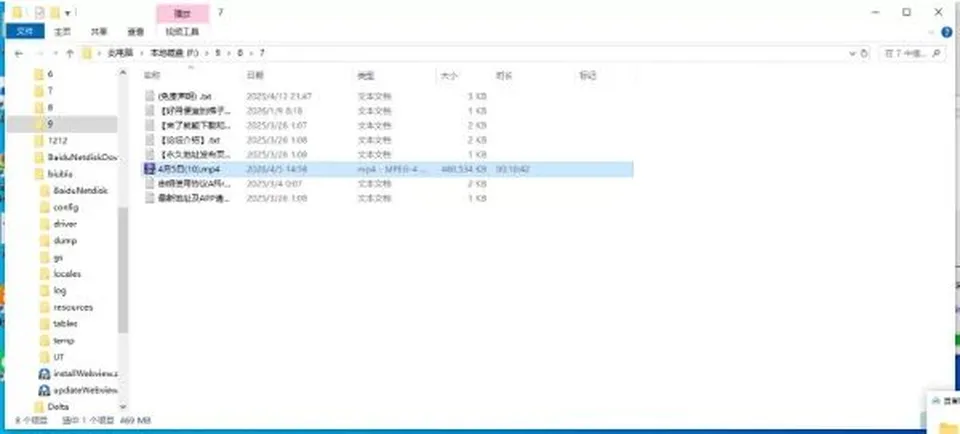
Task: Click the mp4 video file icon
Action: click(149, 169)
